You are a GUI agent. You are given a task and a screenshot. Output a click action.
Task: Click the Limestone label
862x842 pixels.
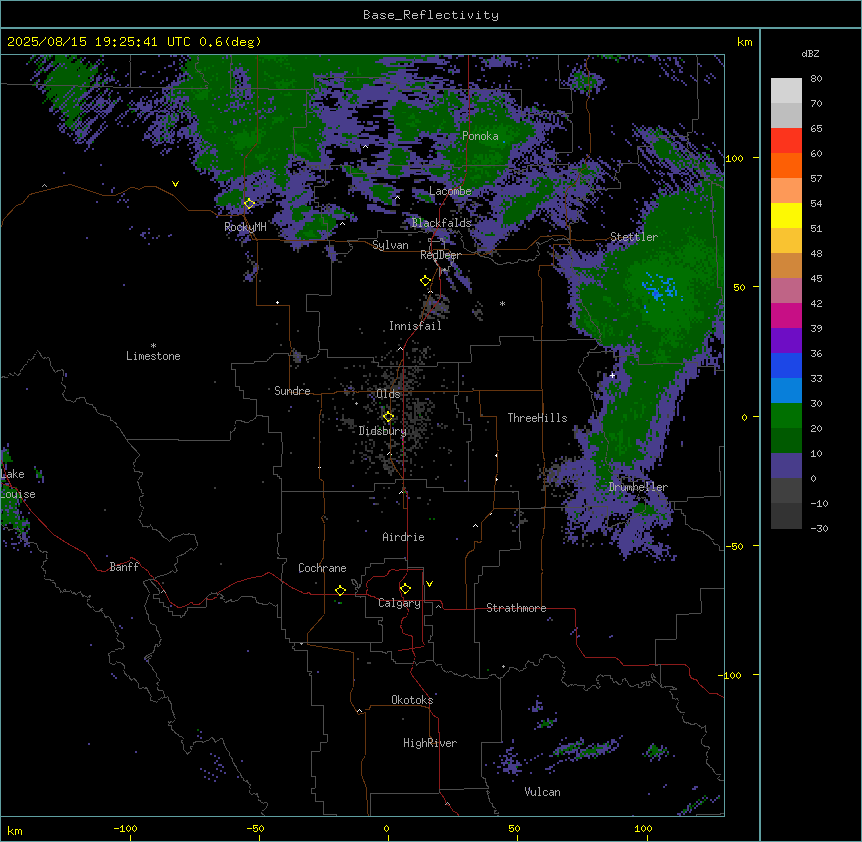tap(153, 356)
